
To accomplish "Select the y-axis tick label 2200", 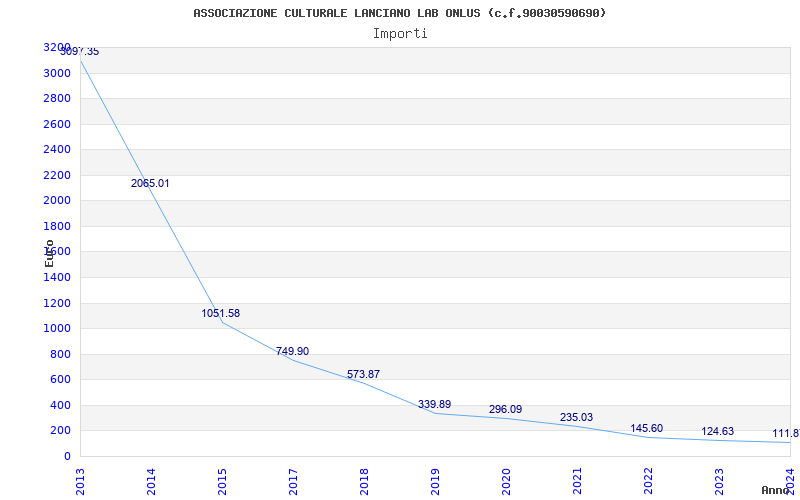I will [57, 176].
